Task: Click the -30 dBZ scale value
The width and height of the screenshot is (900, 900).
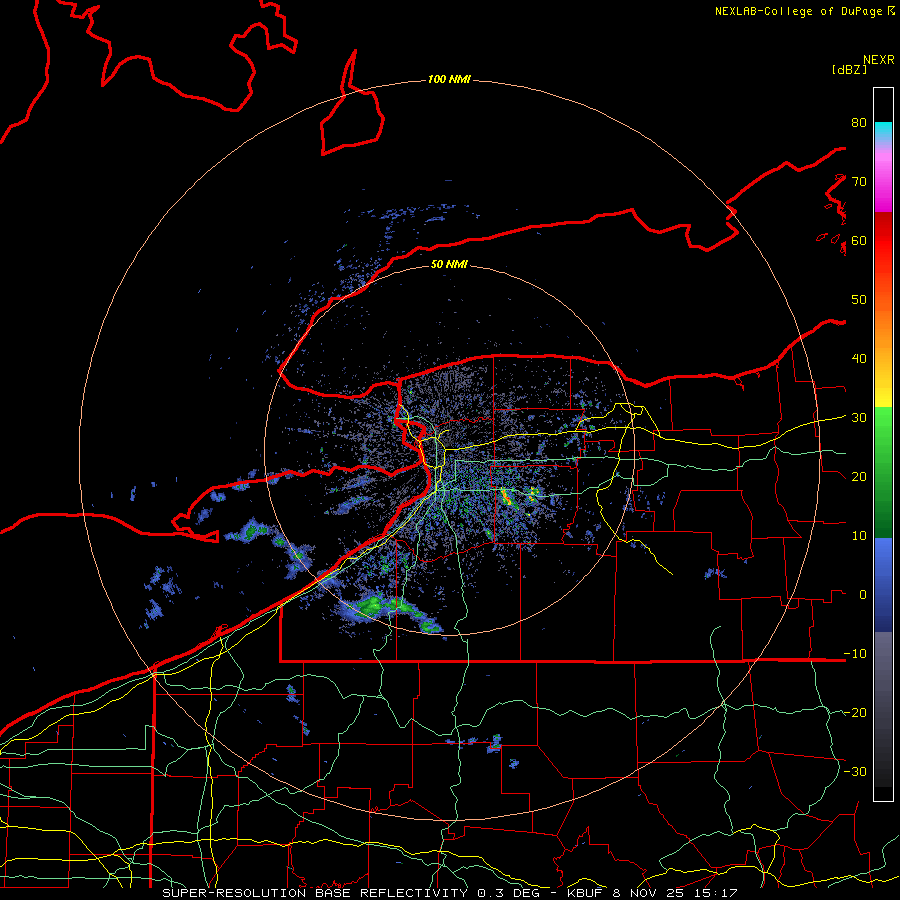Action: (855, 772)
